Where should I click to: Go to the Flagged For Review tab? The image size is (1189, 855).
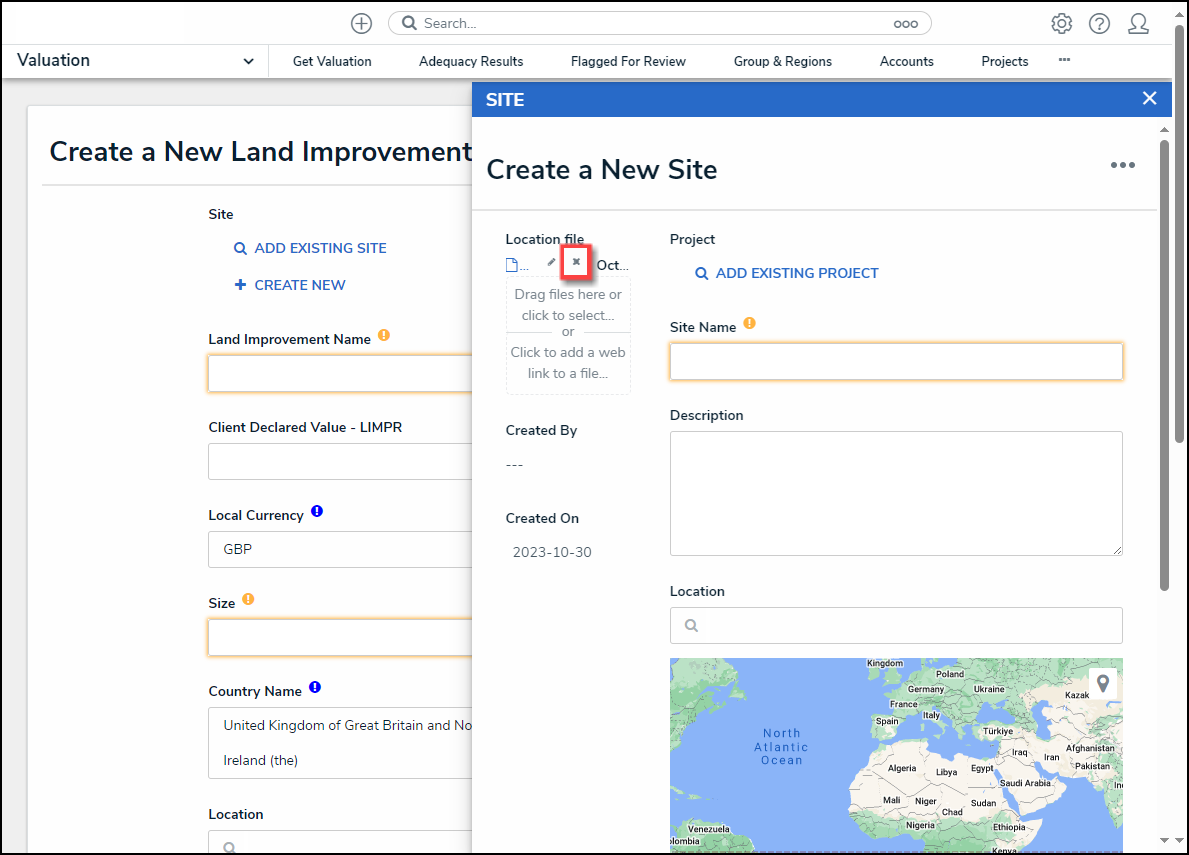coord(628,61)
